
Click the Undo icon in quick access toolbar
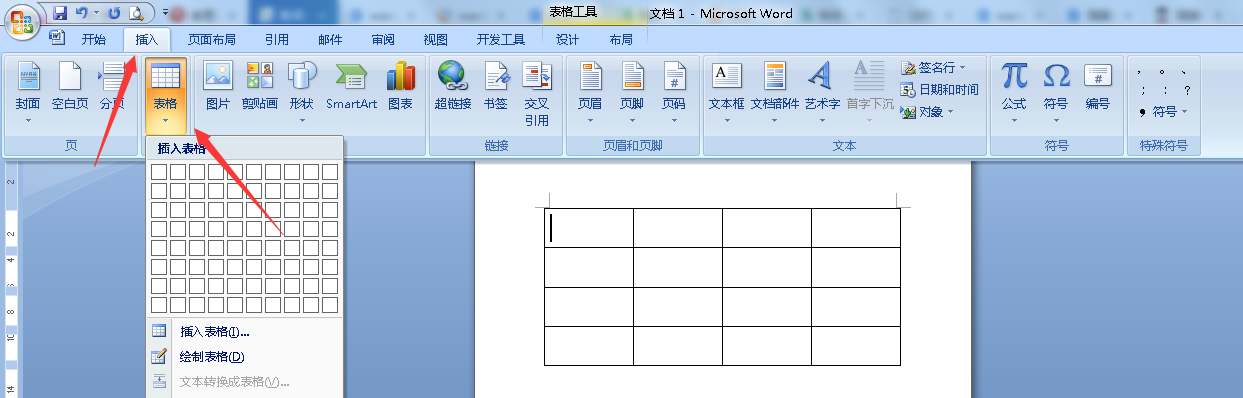[x=81, y=13]
